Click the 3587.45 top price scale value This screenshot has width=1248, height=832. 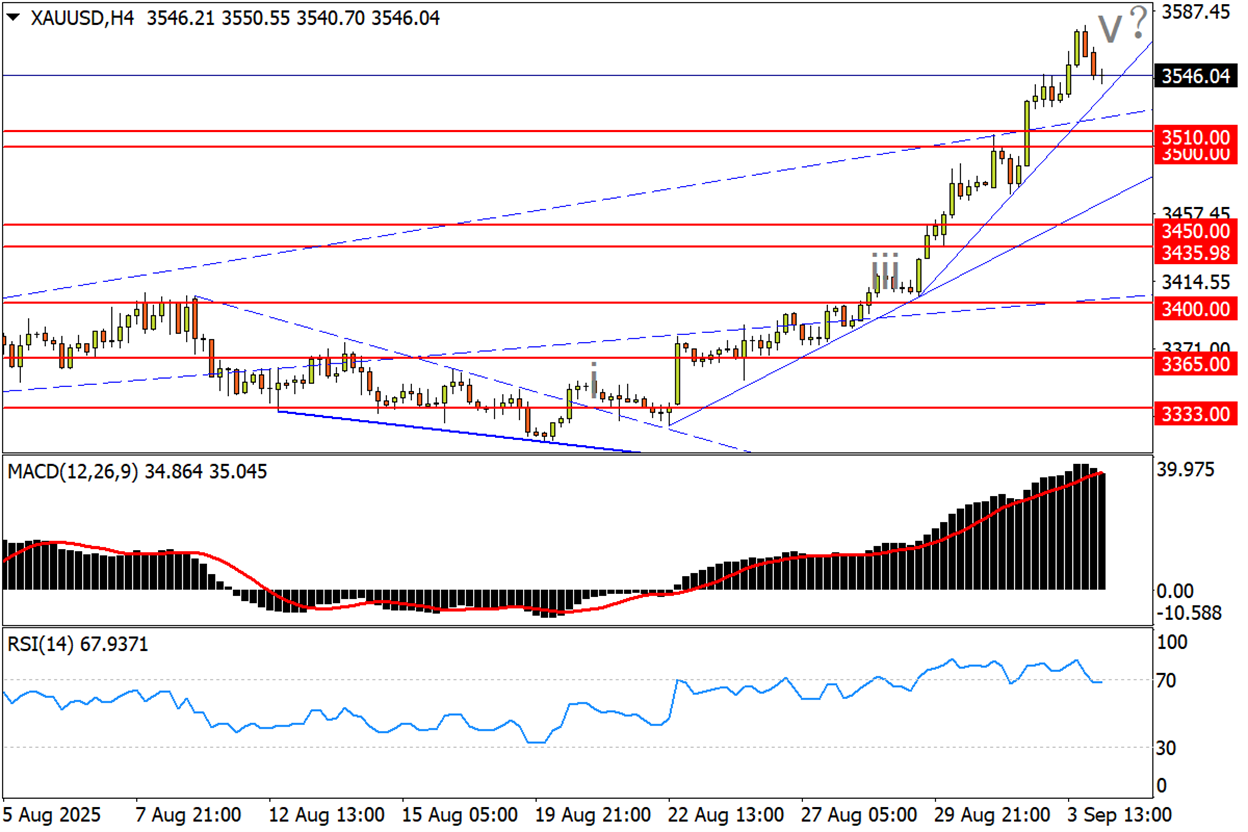1196,12
